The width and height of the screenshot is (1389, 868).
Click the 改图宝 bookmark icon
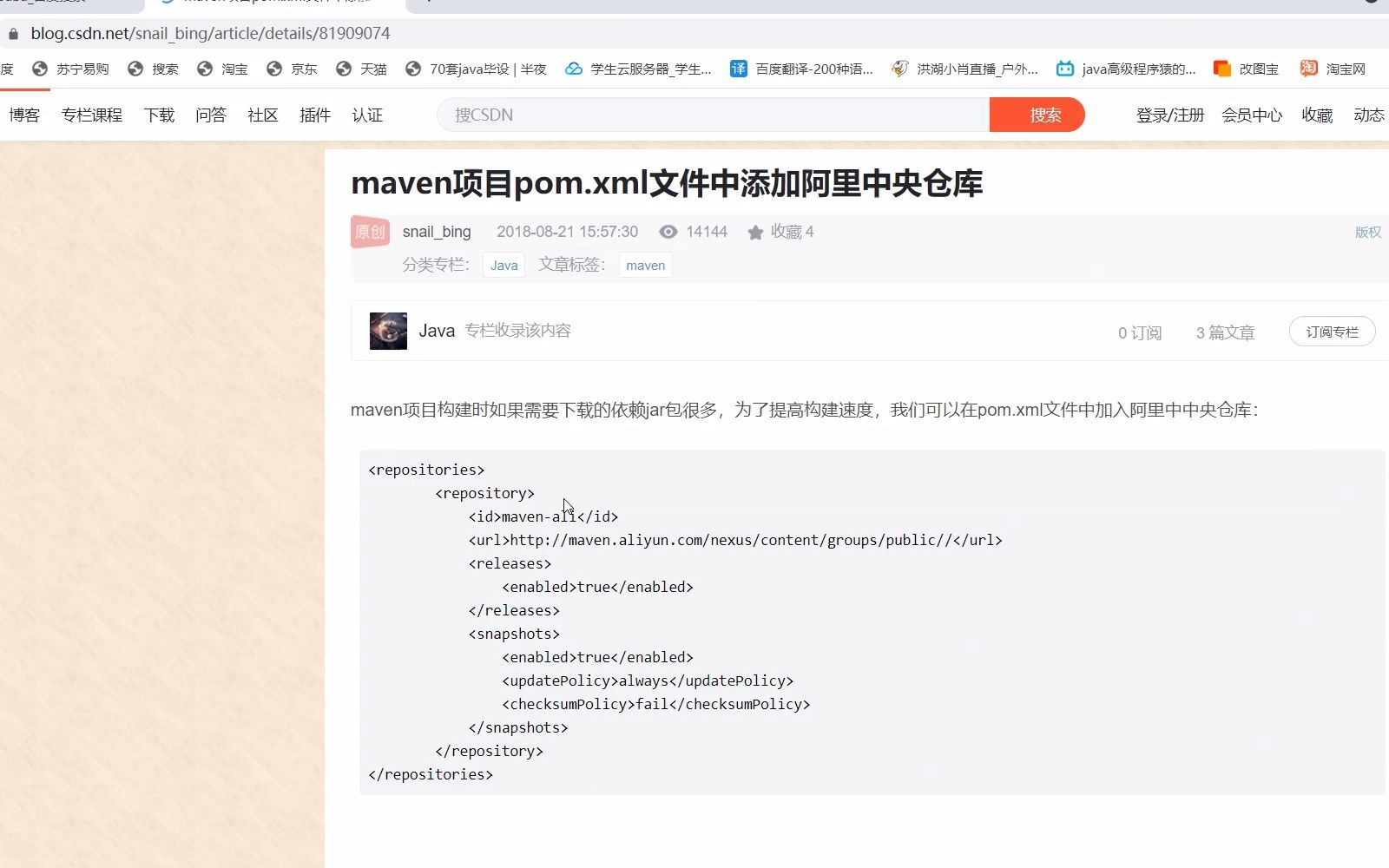point(1221,69)
